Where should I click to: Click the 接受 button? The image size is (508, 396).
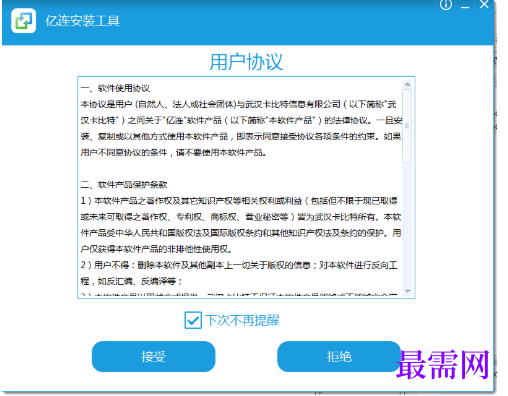click(154, 356)
